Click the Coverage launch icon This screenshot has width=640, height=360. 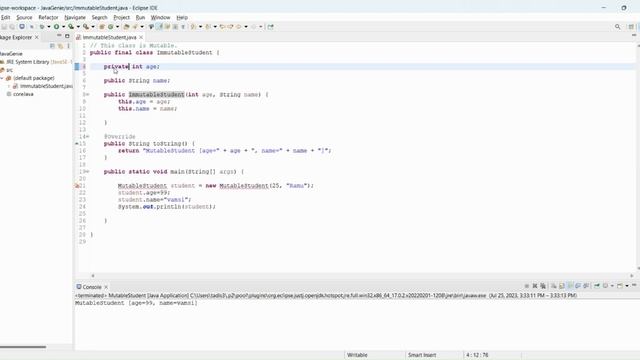pyautogui.click(x=71, y=27)
